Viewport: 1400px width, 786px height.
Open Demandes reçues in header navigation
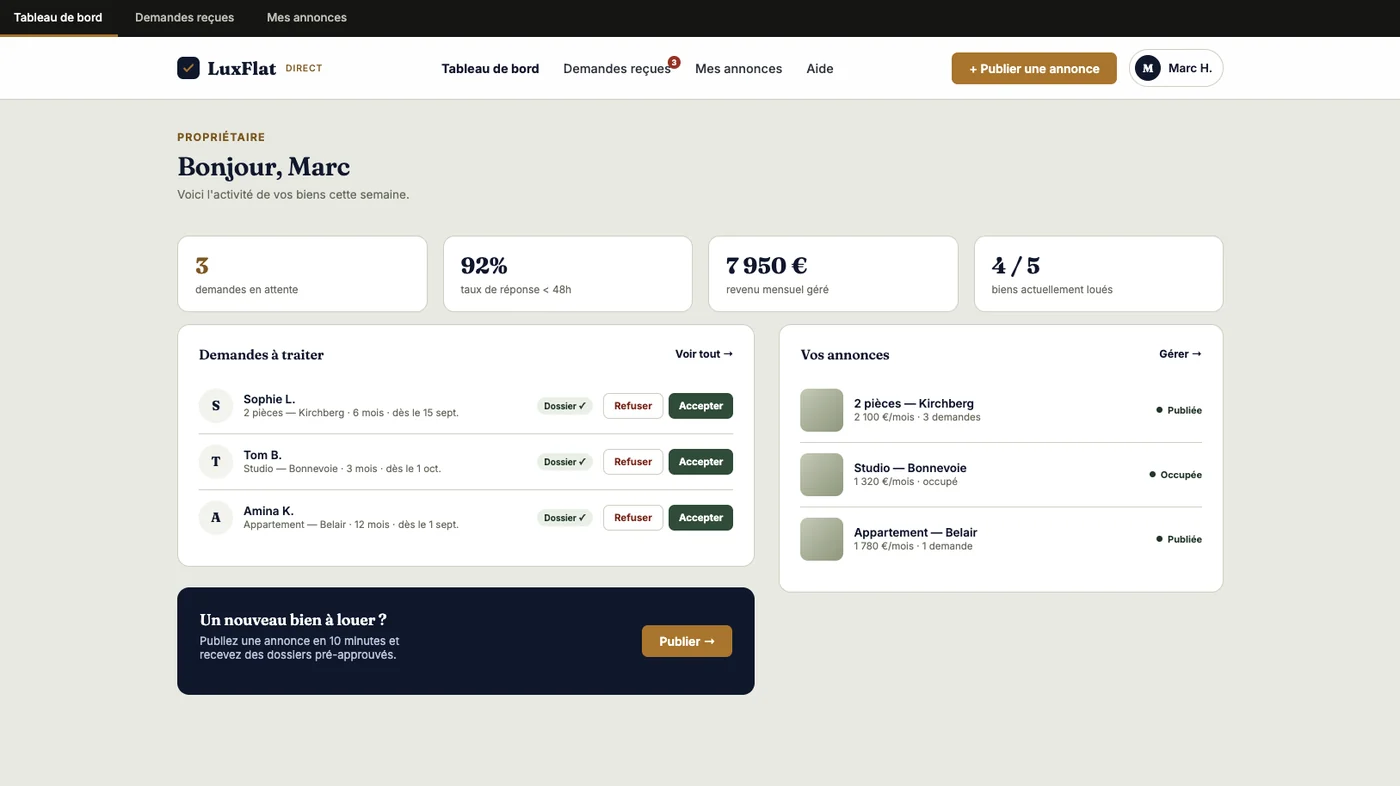pyautogui.click(x=617, y=69)
